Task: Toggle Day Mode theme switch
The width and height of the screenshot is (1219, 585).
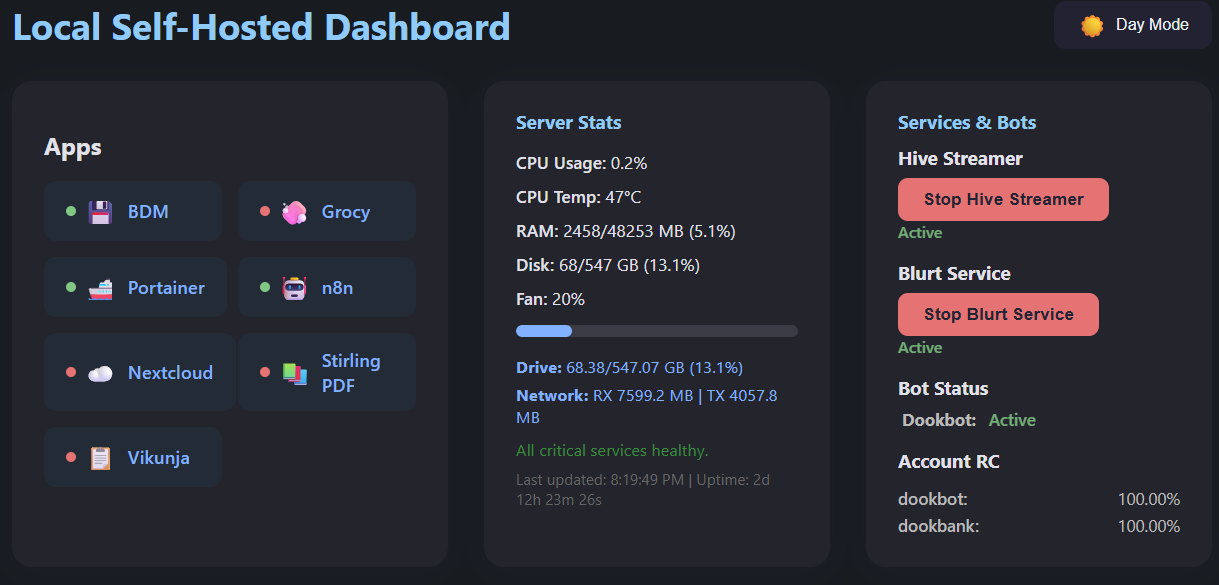Action: coord(1132,25)
